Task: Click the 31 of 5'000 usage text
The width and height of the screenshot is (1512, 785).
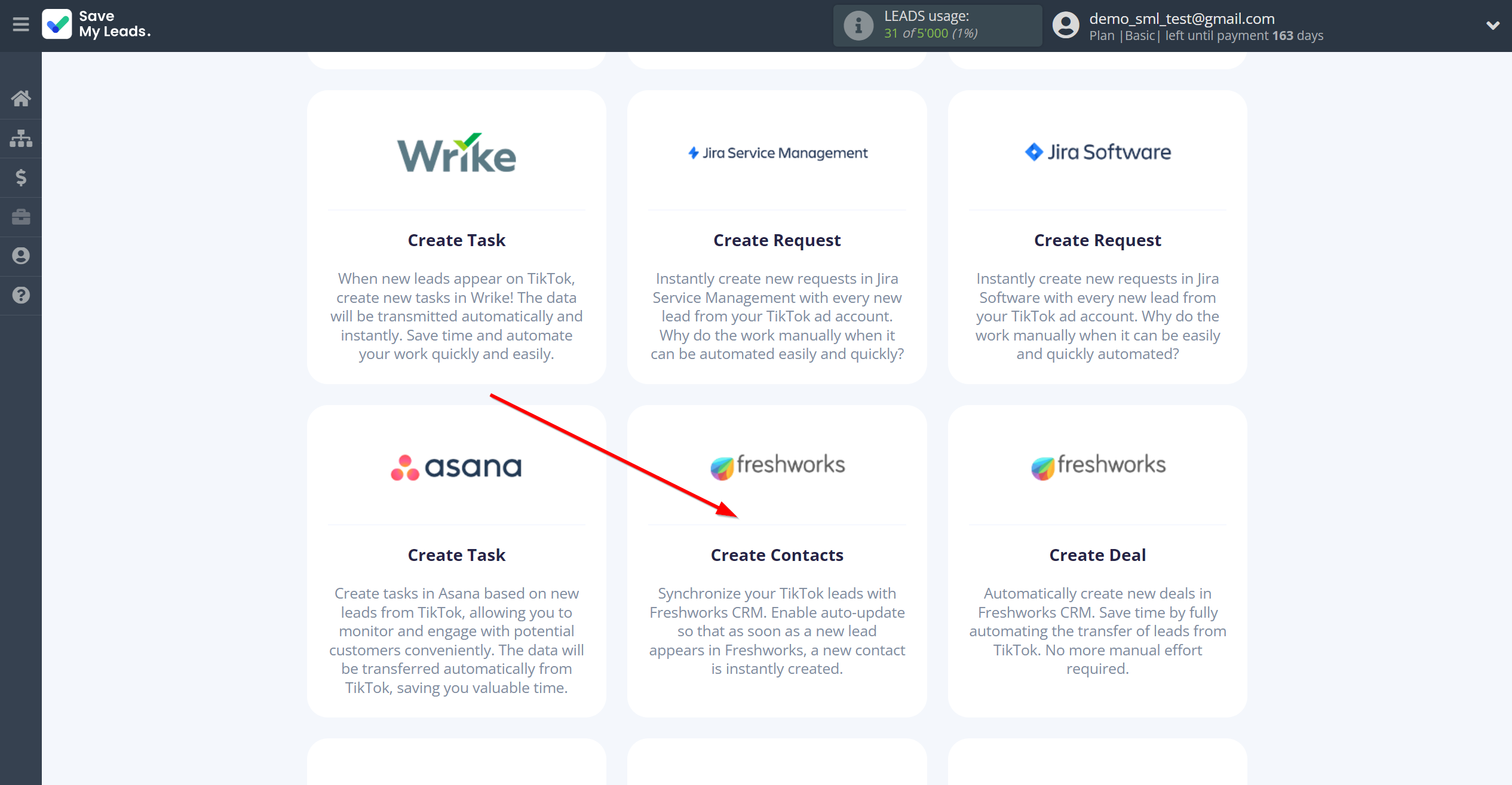Action: coord(931,33)
